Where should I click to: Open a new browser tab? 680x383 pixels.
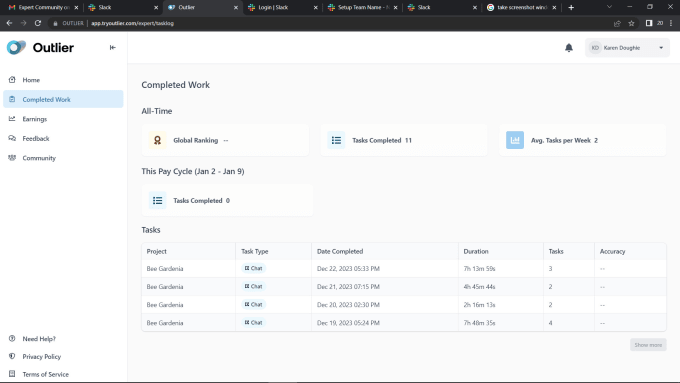pyautogui.click(x=571, y=7)
